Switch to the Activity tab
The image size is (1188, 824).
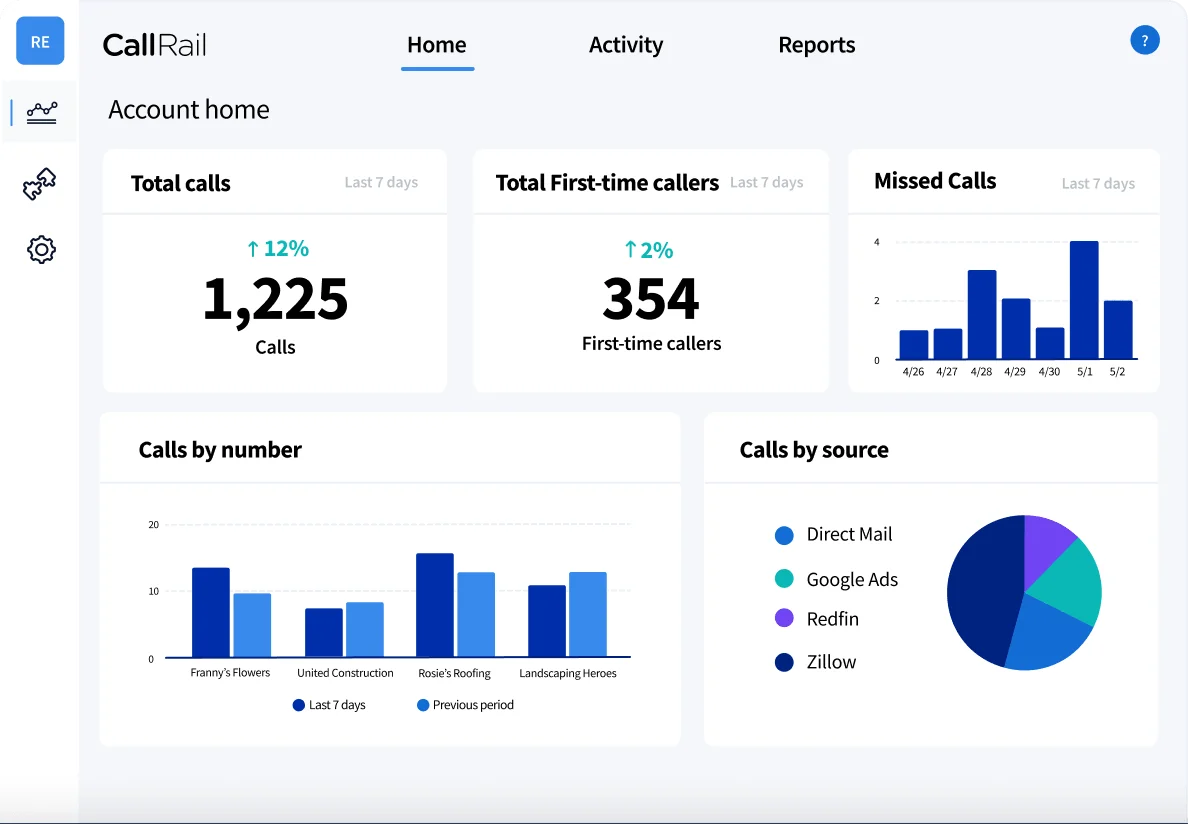(x=626, y=45)
